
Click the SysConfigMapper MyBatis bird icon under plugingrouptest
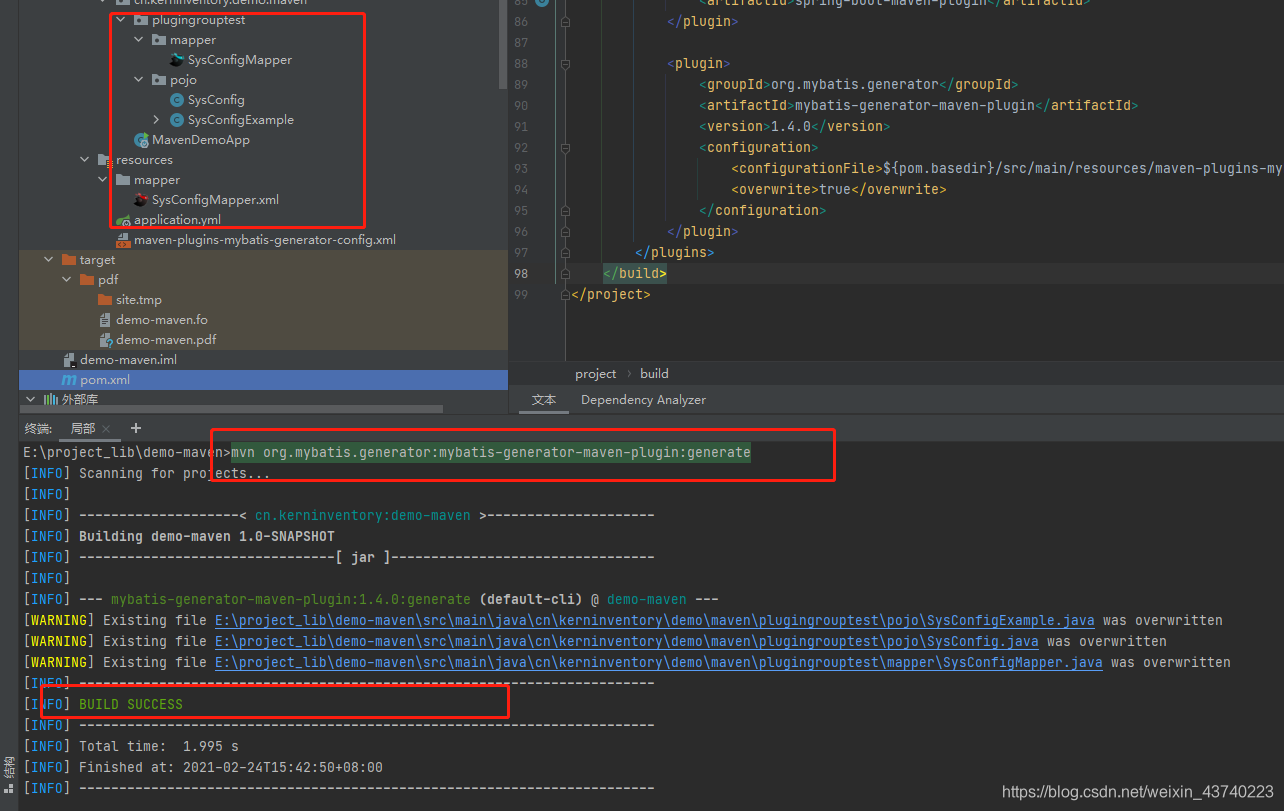[x=177, y=60]
